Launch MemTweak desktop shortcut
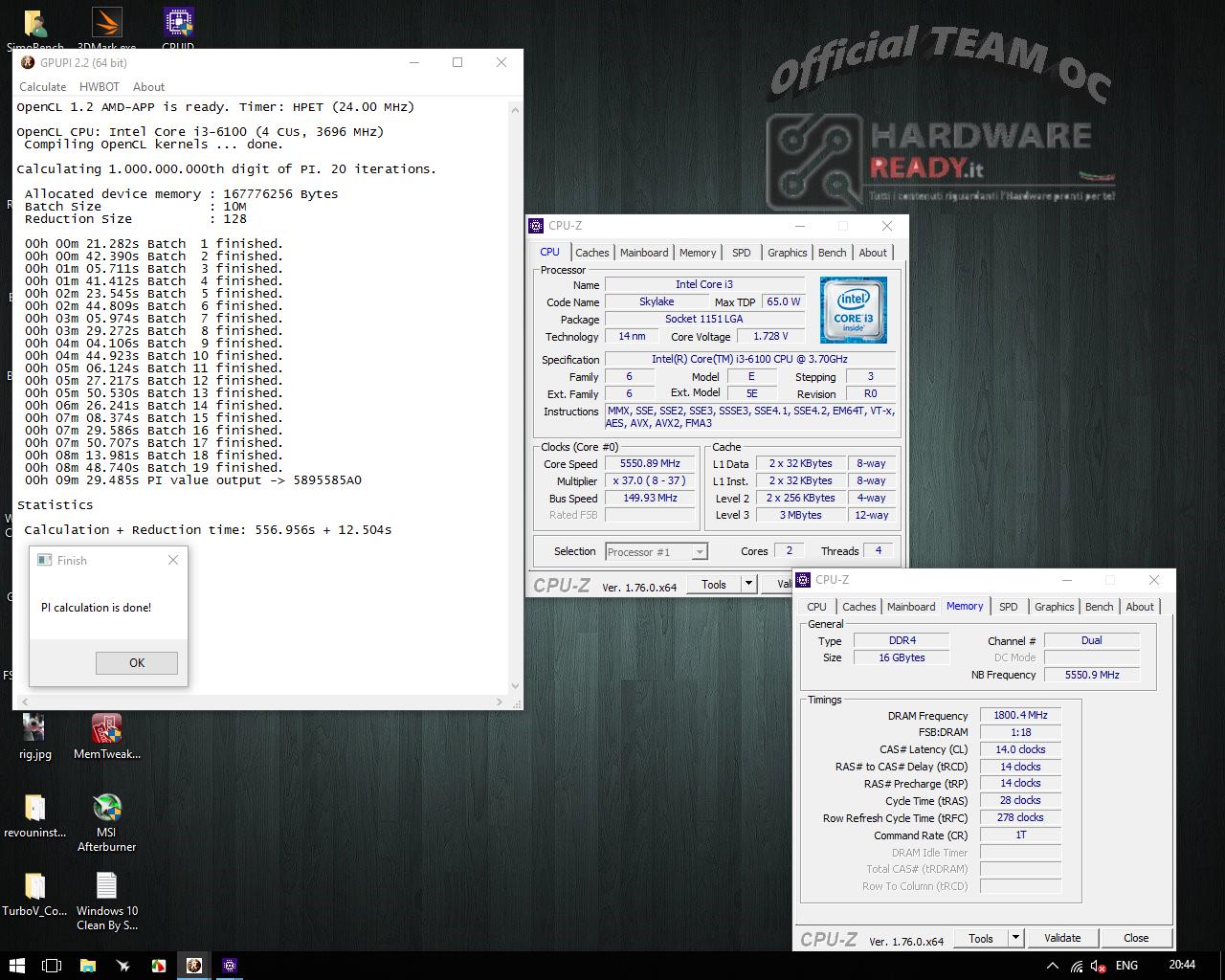1225x980 pixels. pos(106,736)
